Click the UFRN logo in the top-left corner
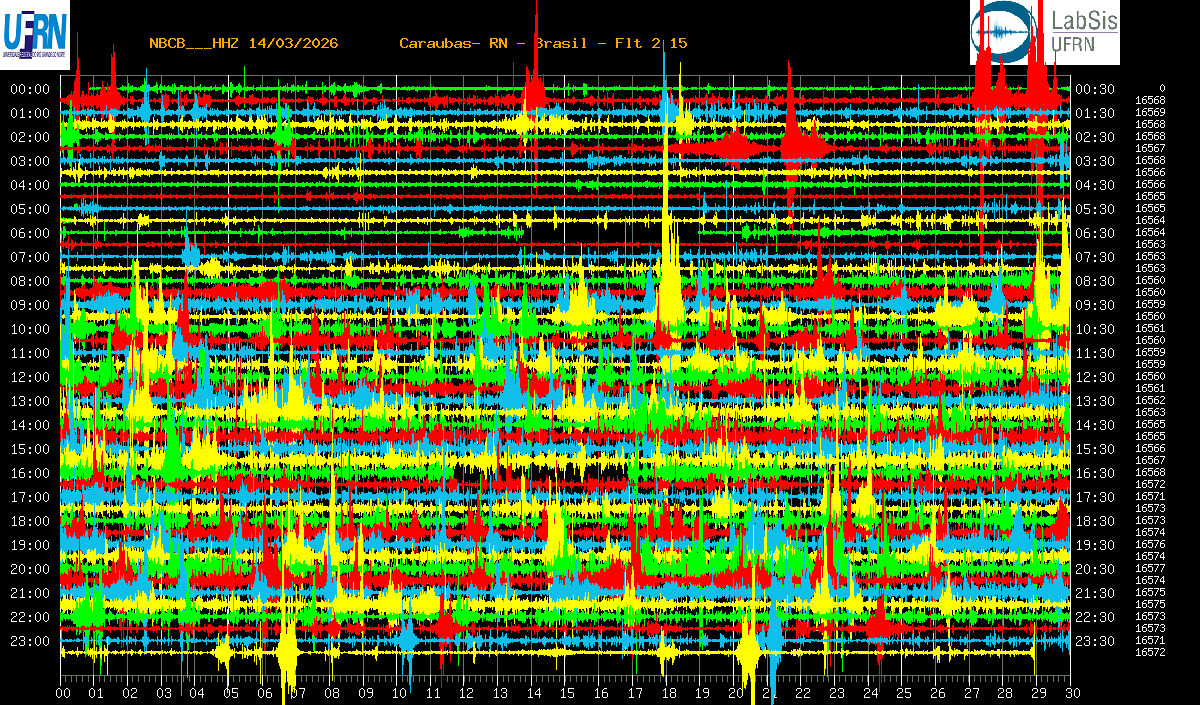The width and height of the screenshot is (1200, 705). tap(35, 34)
